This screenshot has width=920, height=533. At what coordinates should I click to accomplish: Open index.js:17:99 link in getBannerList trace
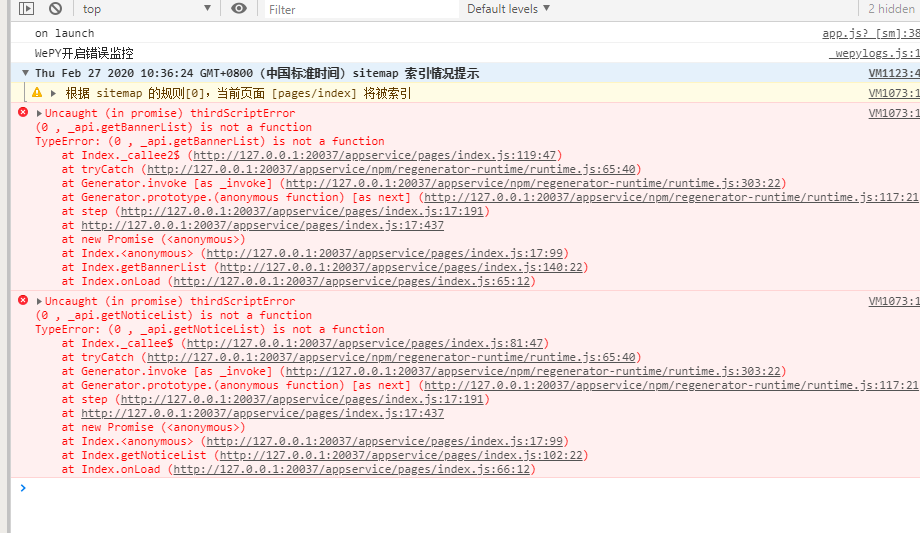click(384, 254)
